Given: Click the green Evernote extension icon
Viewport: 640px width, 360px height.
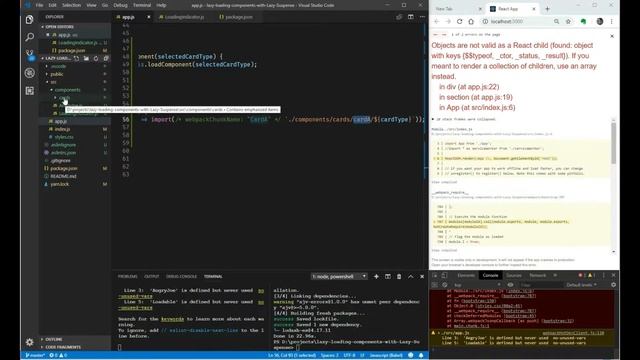Looking at the screenshot, I should (x=583, y=21).
